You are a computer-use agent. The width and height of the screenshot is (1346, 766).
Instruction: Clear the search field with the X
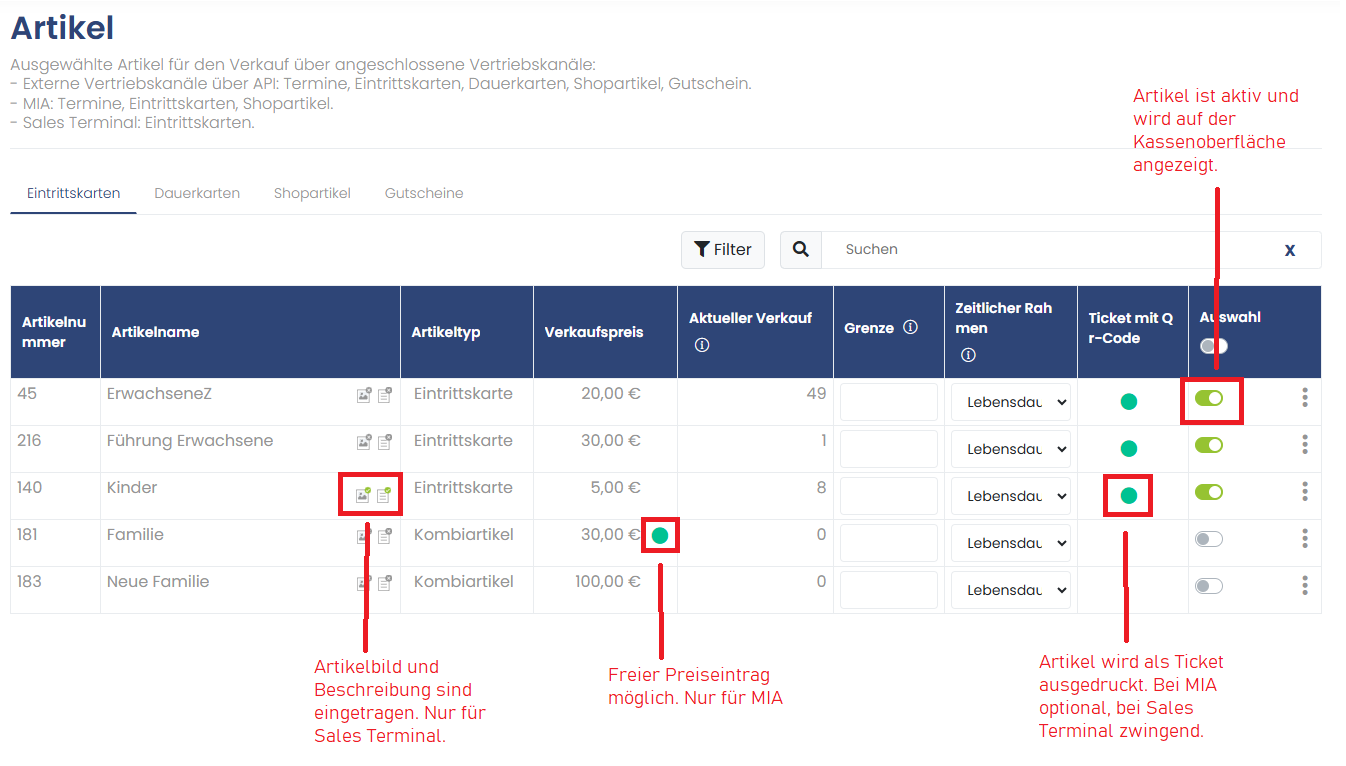[1290, 250]
